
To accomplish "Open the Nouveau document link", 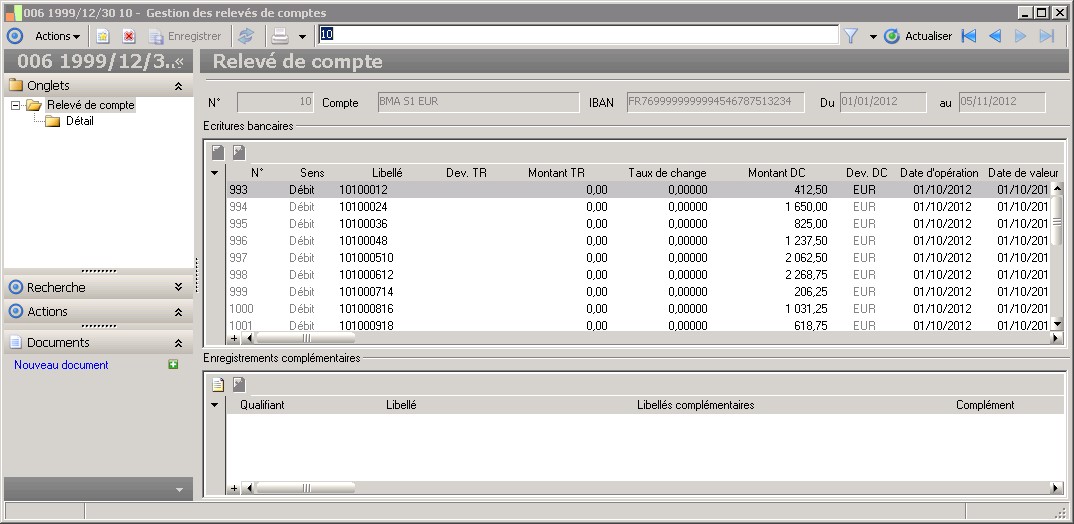I will click(x=61, y=365).
